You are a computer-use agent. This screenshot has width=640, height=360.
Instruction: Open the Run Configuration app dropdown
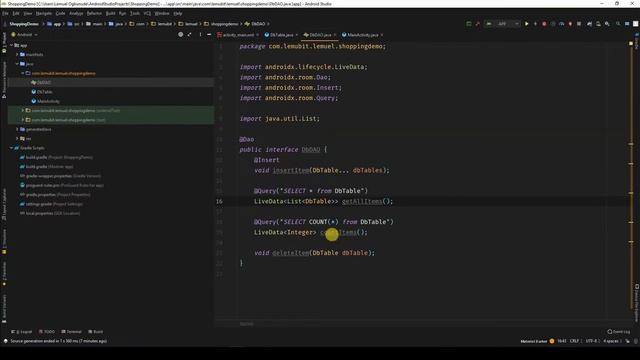pos(502,24)
